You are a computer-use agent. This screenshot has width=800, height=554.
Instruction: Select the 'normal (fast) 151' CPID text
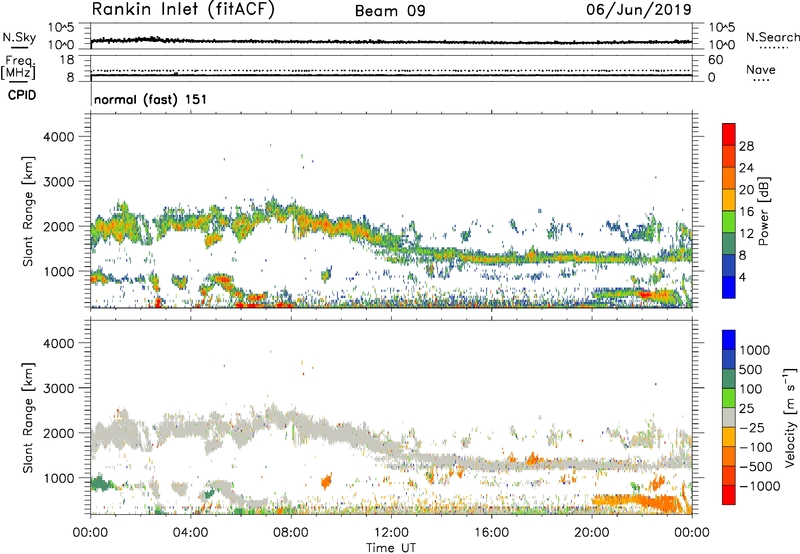[x=151, y=99]
